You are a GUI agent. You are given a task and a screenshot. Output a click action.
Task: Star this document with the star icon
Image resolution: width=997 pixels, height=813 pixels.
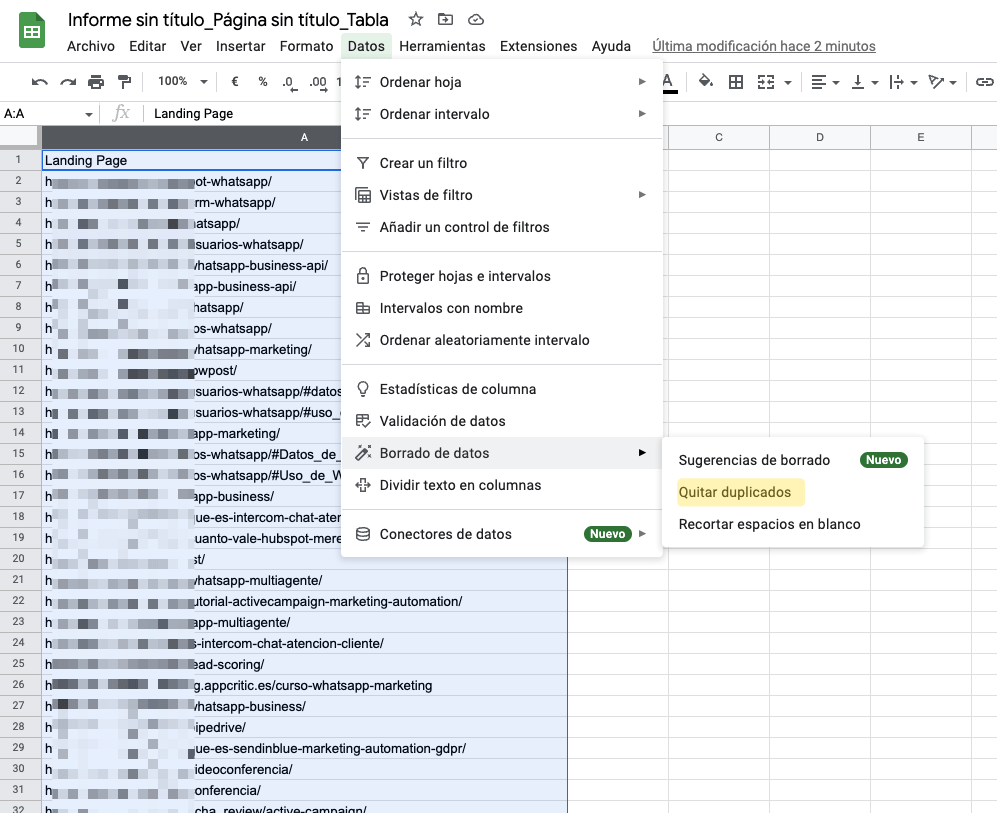click(x=416, y=20)
